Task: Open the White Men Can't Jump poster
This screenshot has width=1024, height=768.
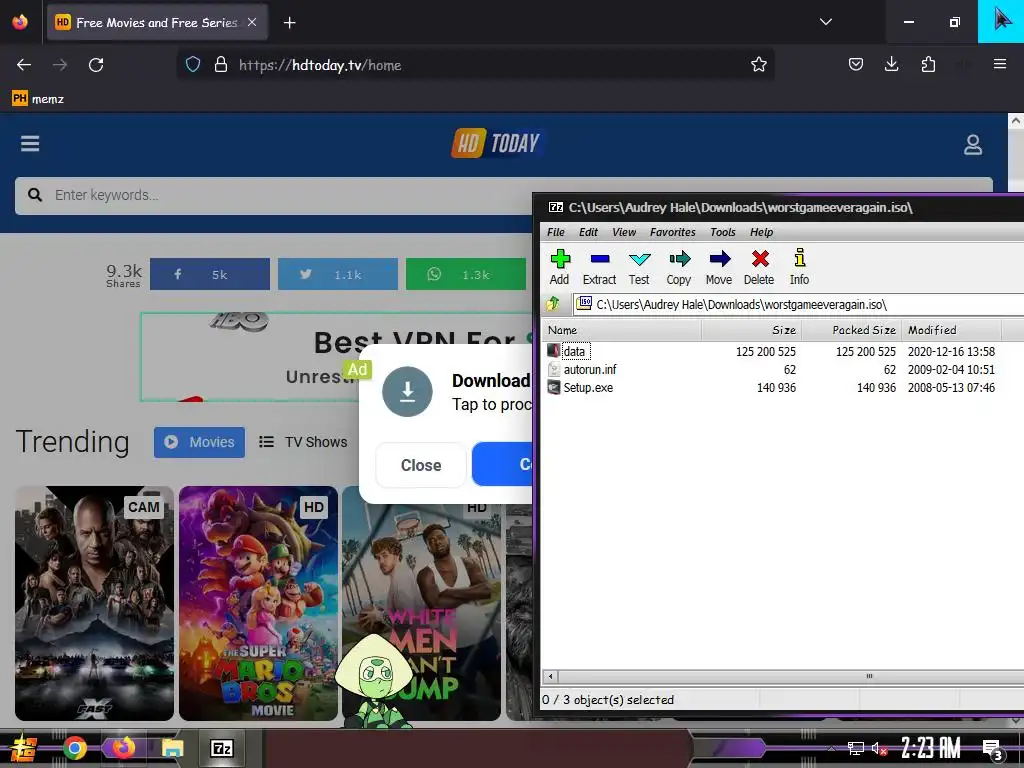Action: pyautogui.click(x=421, y=603)
